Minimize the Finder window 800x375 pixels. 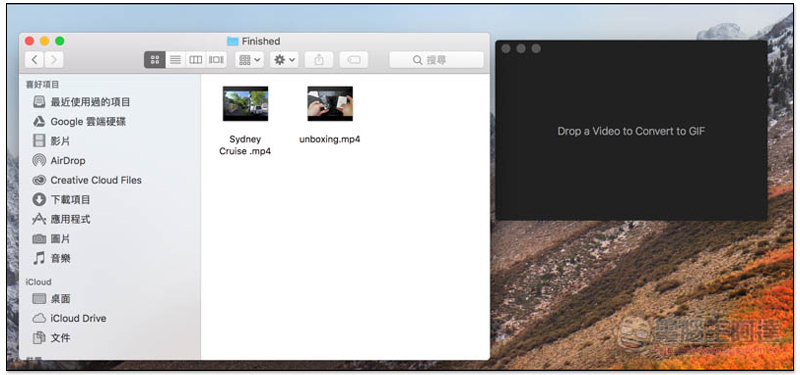pos(45,41)
